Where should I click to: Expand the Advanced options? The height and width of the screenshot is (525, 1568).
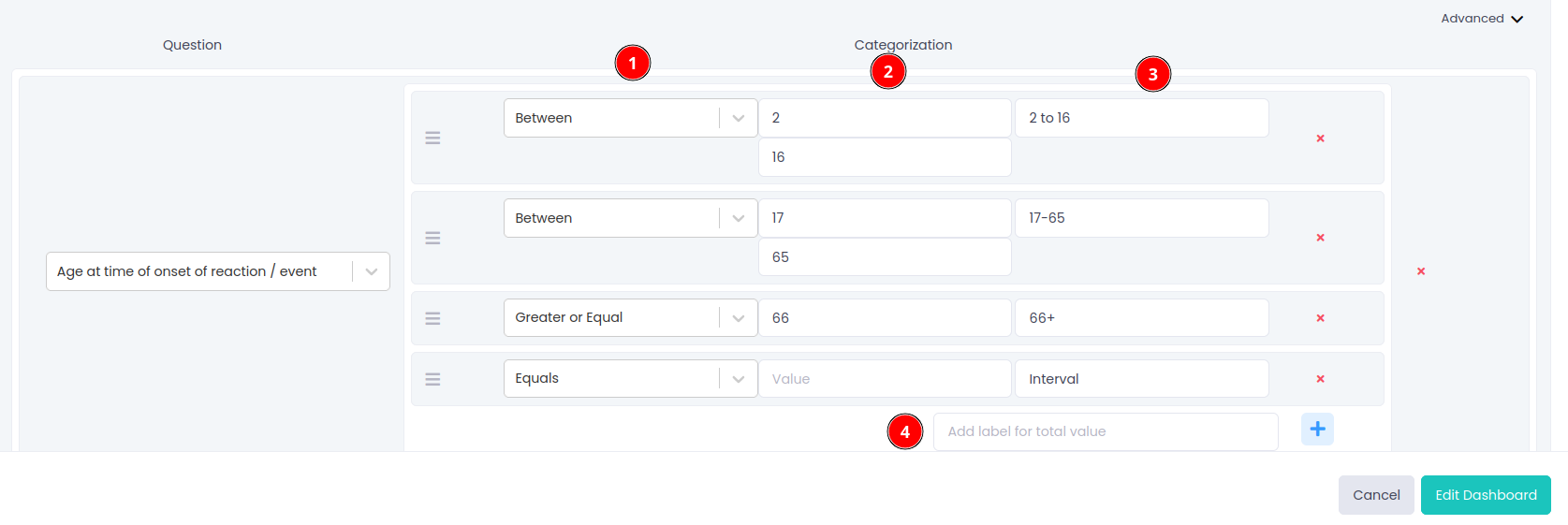[1482, 19]
